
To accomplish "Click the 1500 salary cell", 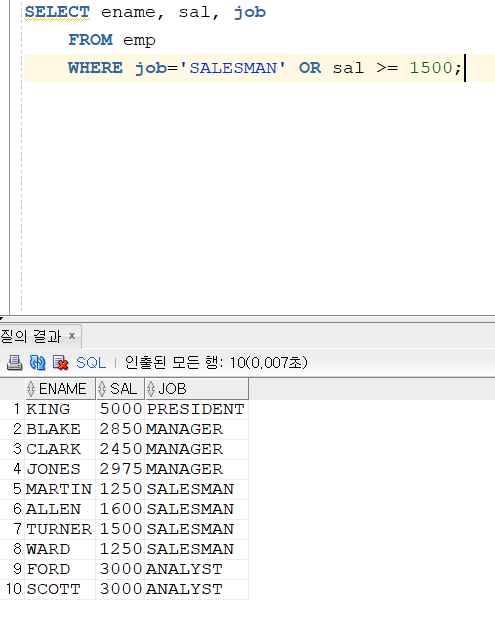I will [120, 529].
